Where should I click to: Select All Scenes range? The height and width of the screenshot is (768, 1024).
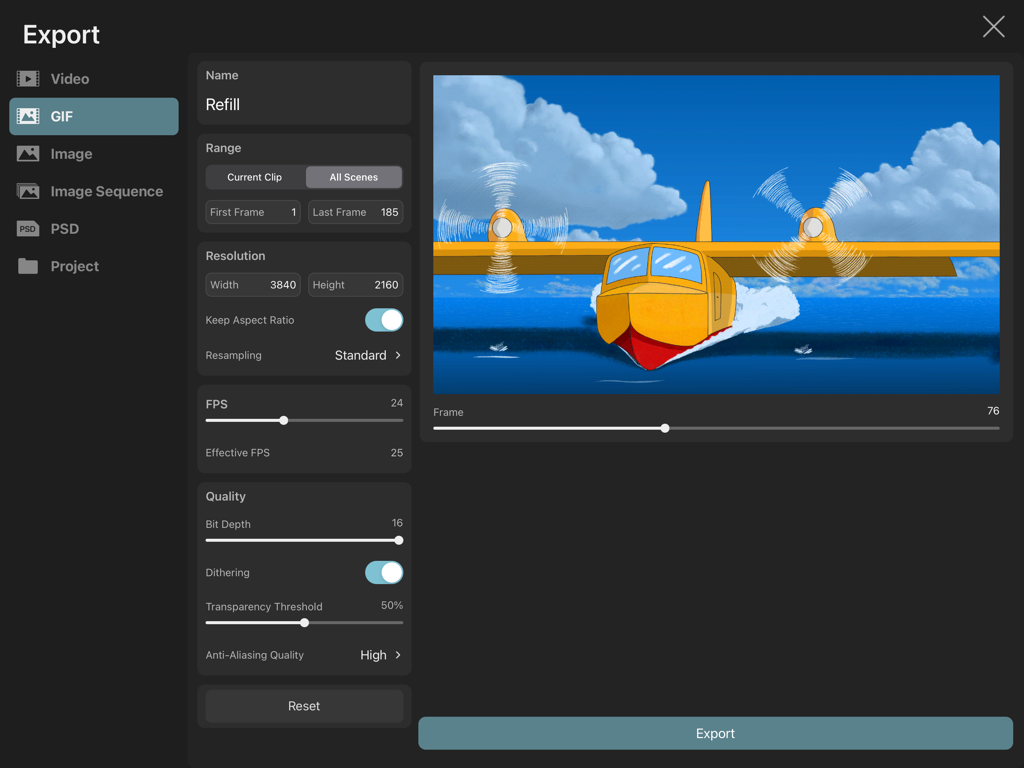[354, 176]
